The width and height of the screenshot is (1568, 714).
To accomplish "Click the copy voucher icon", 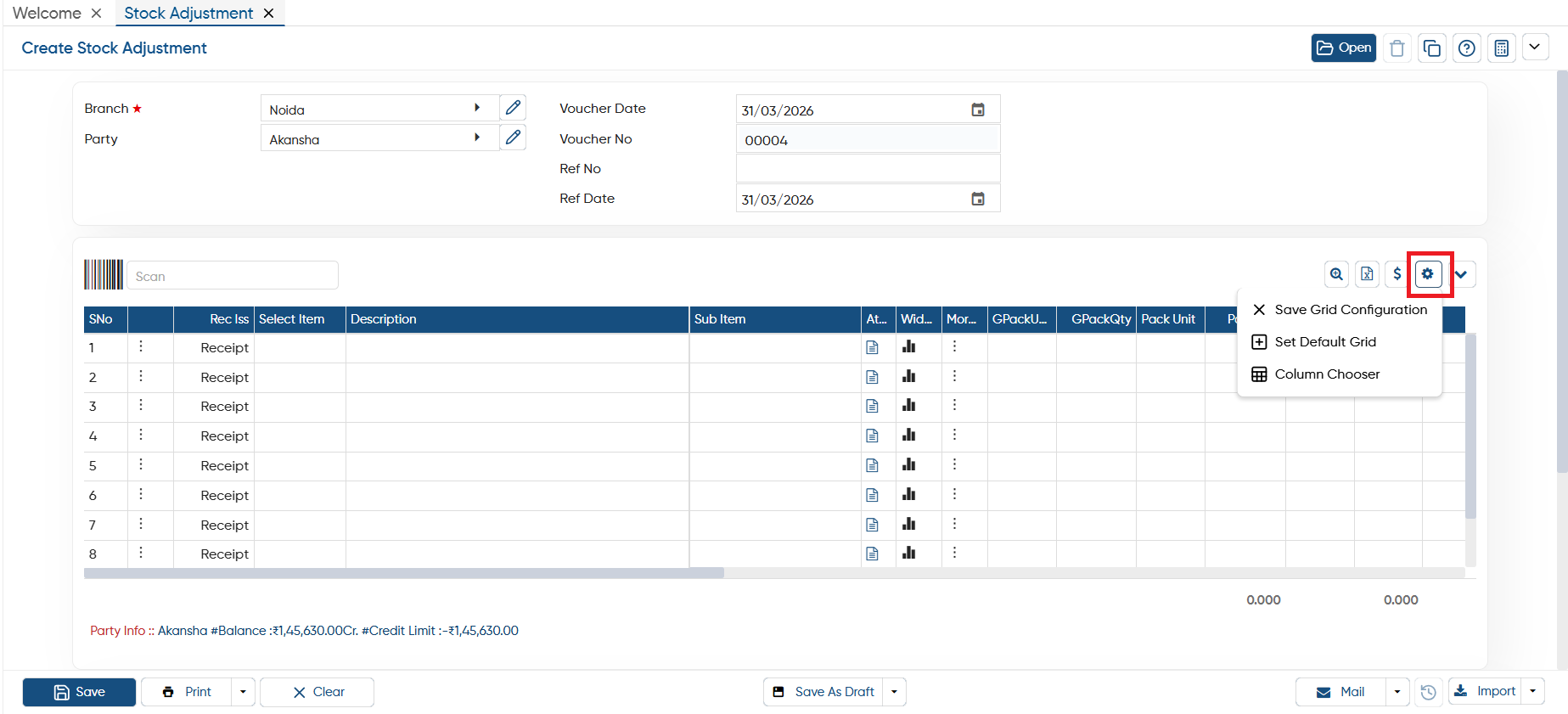I will point(1432,48).
